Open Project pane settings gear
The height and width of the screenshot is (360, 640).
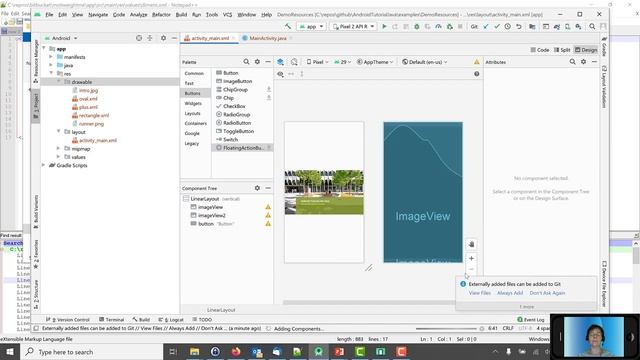[x=163, y=38]
